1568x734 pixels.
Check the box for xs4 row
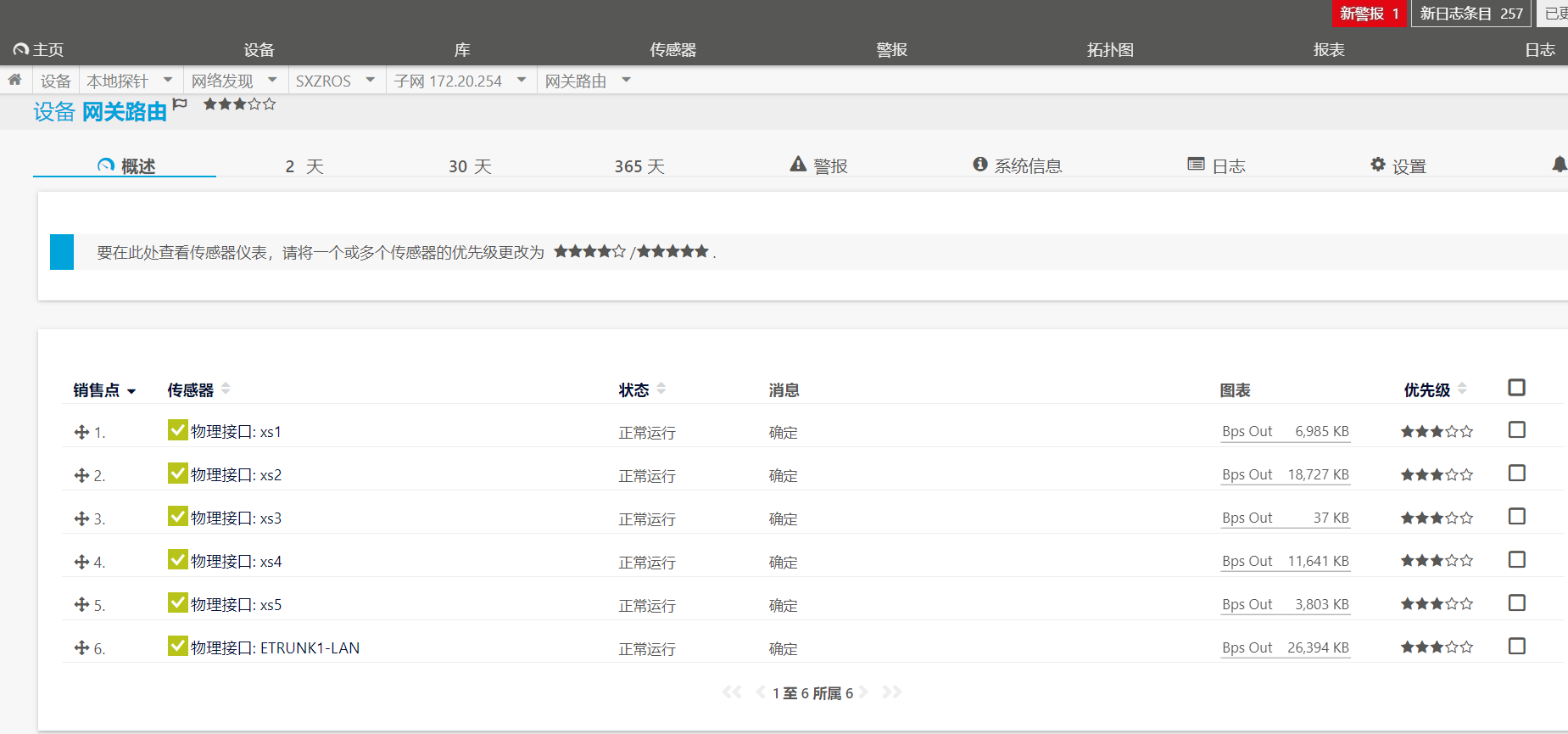(1517, 560)
